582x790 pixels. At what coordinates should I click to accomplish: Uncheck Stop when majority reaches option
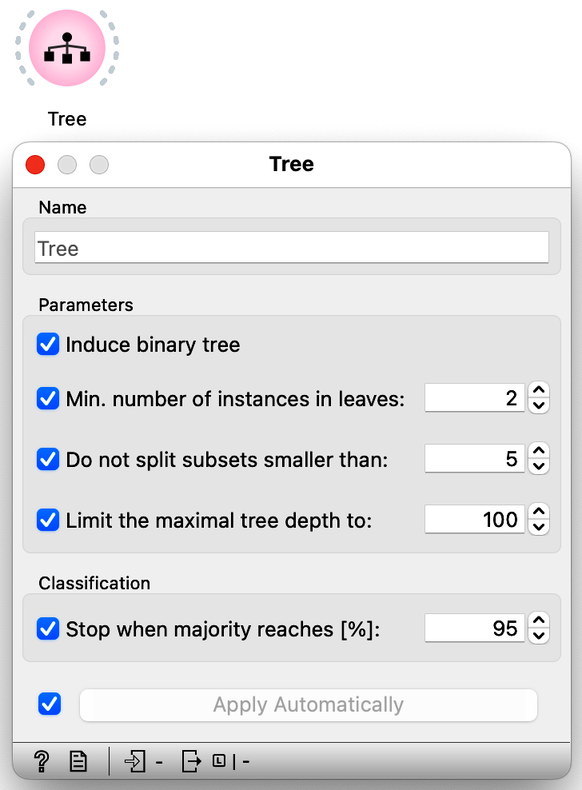[48, 629]
